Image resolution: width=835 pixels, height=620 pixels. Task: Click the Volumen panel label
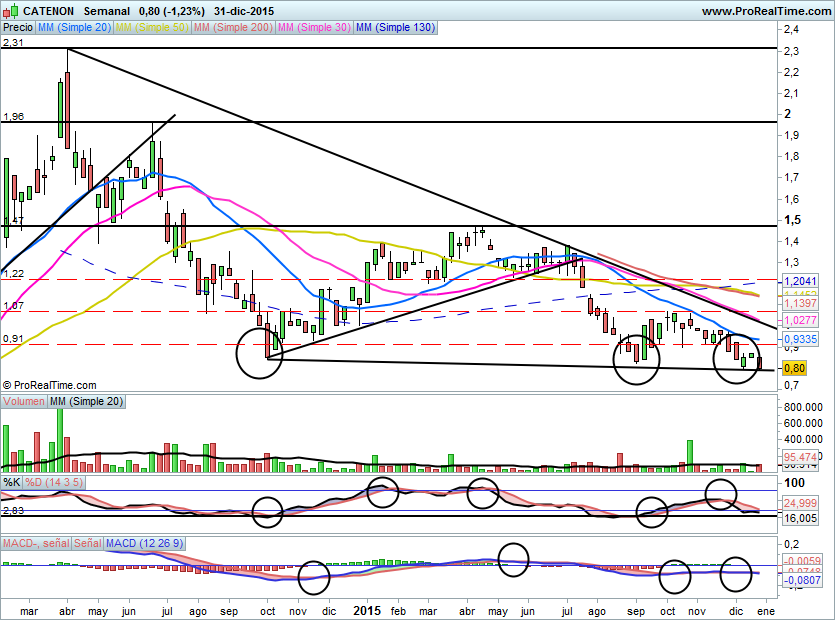coord(24,401)
